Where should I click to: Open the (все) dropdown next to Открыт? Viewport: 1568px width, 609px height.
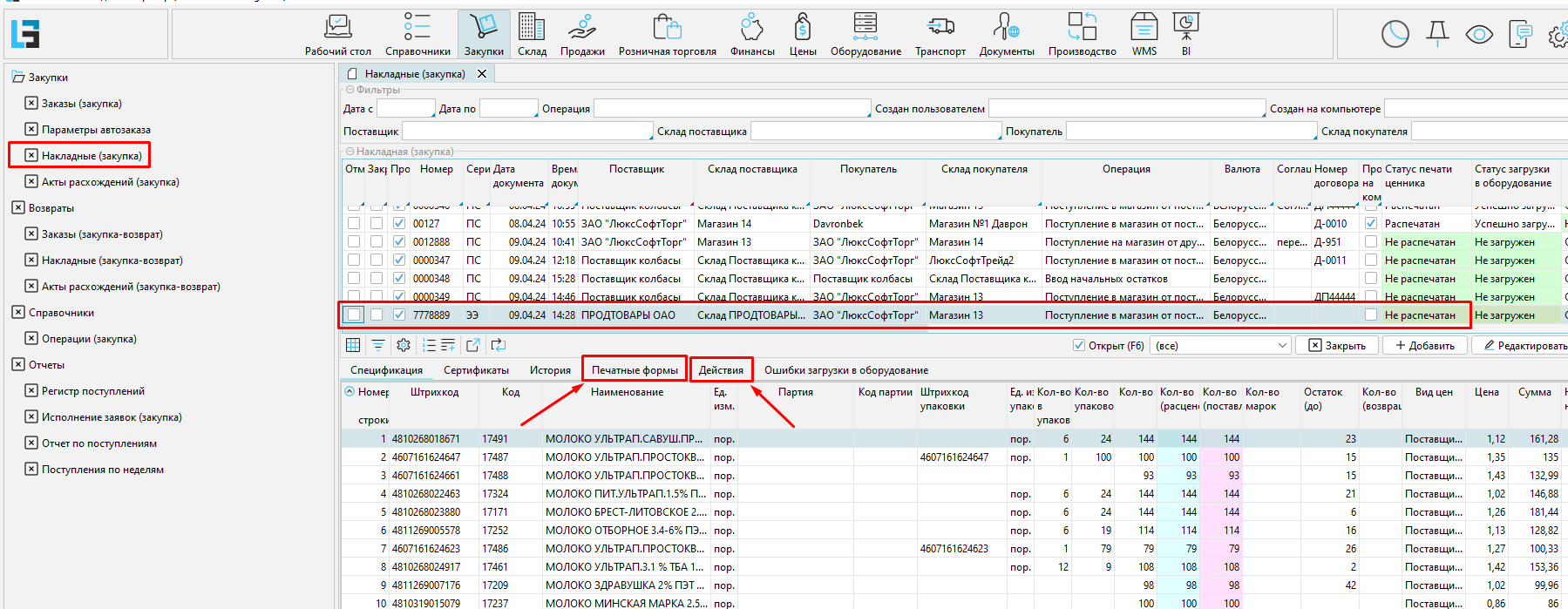tap(1220, 346)
